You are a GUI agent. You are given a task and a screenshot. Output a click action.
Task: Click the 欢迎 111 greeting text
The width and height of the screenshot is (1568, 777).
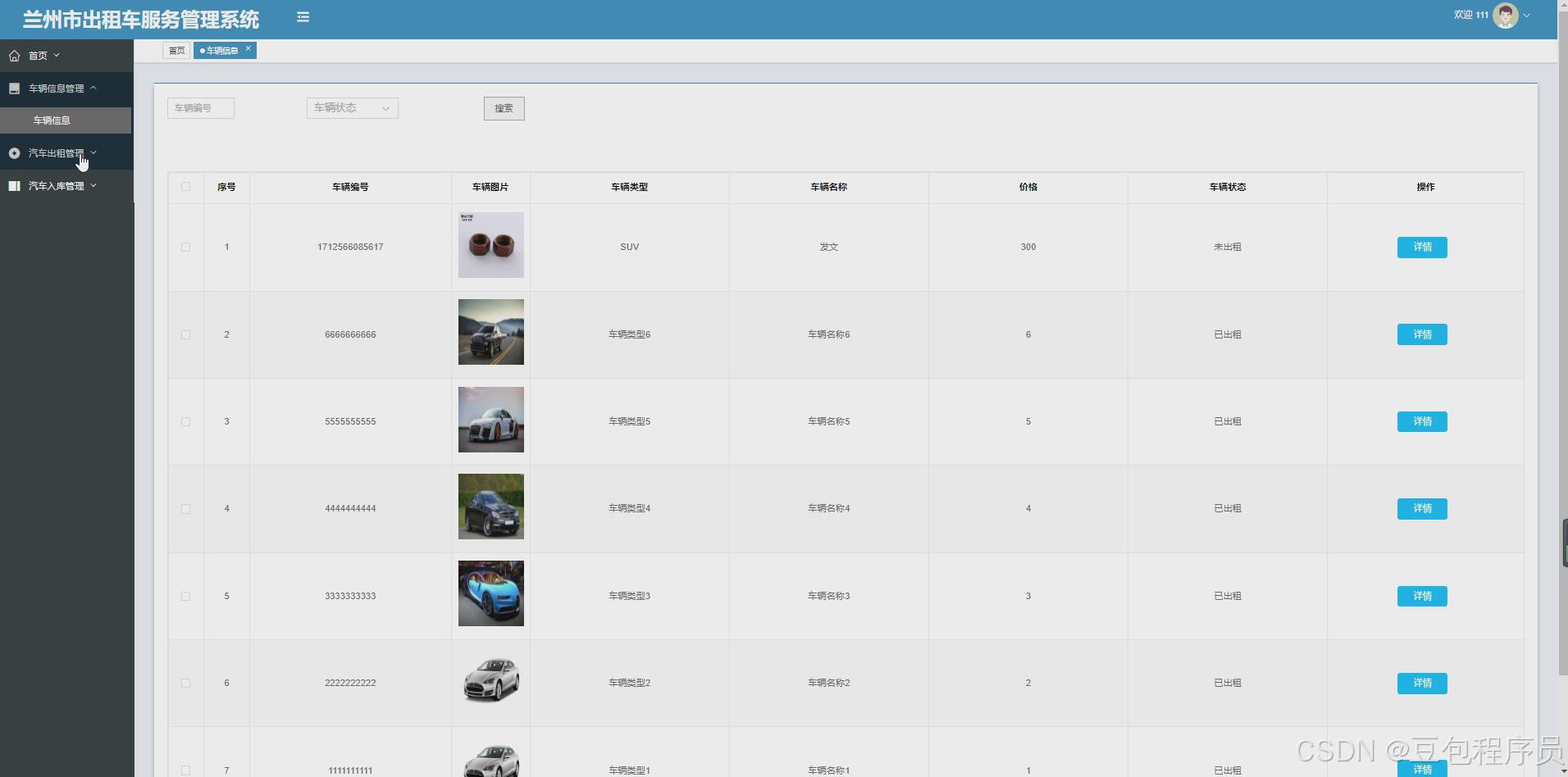click(1470, 15)
